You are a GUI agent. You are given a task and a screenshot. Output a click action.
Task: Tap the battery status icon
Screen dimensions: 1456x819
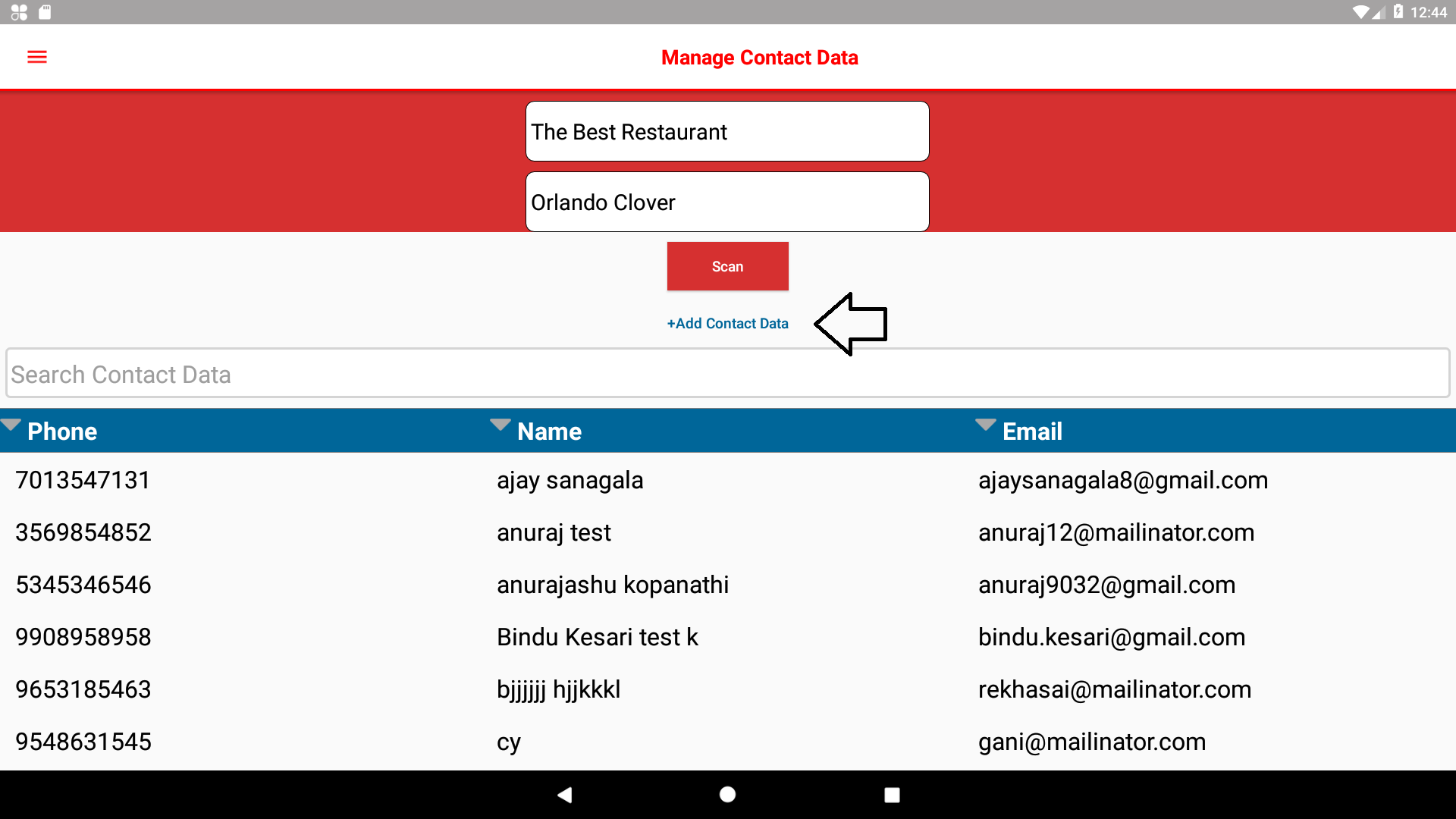1398,12
